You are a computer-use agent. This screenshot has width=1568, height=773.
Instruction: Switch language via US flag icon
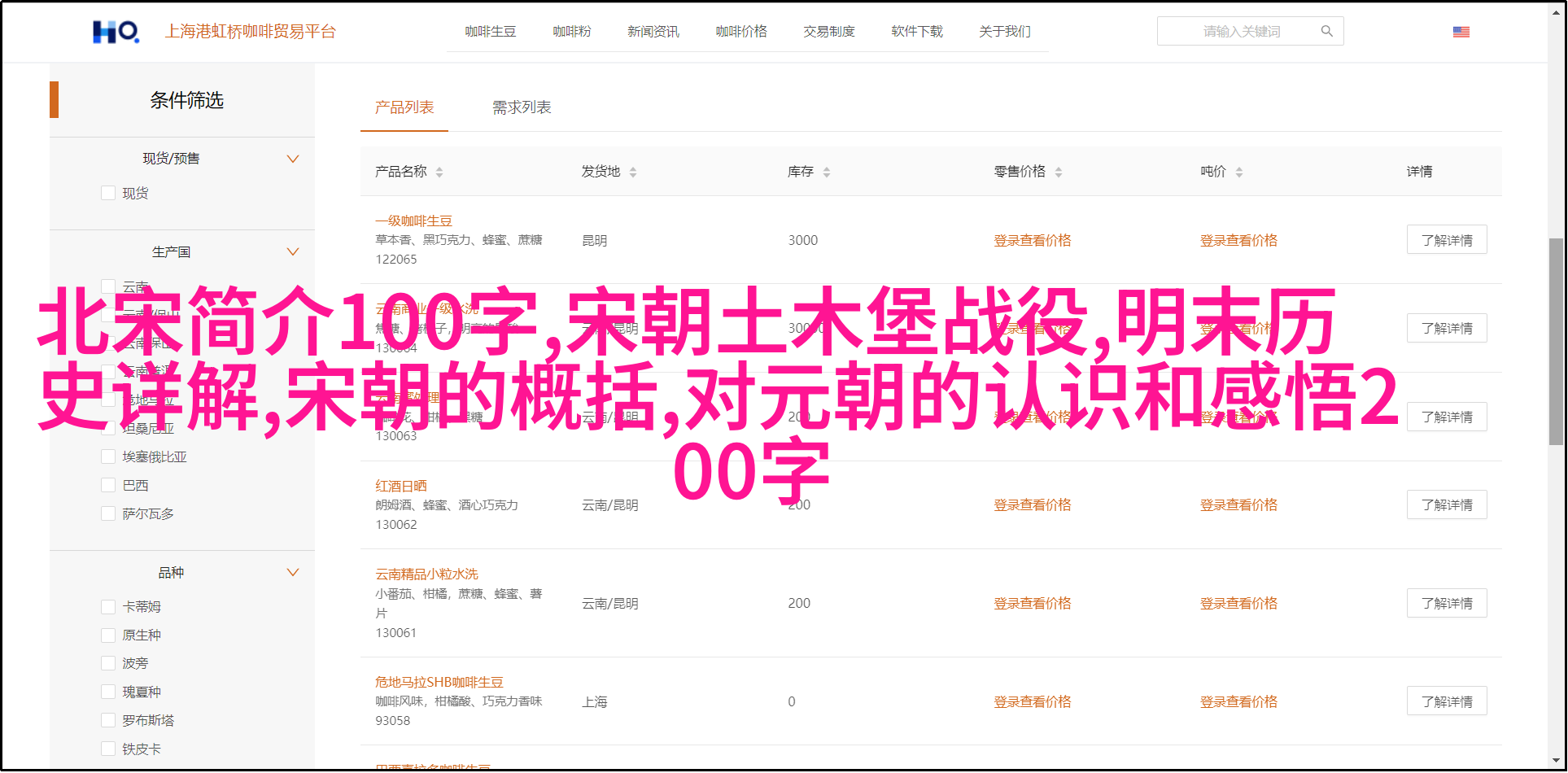[1461, 32]
